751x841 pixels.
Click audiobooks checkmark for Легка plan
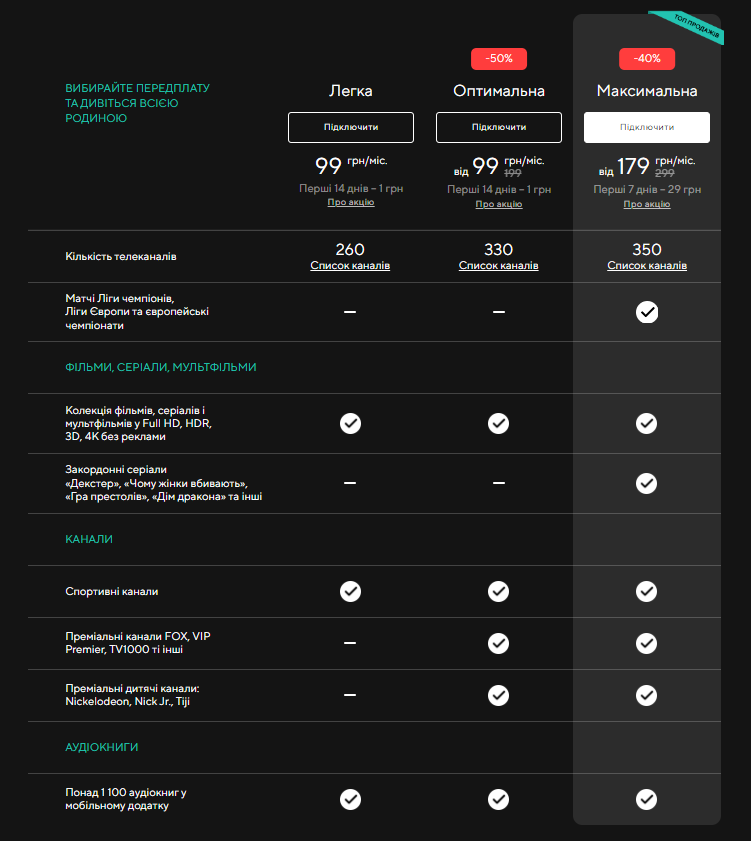coord(350,799)
